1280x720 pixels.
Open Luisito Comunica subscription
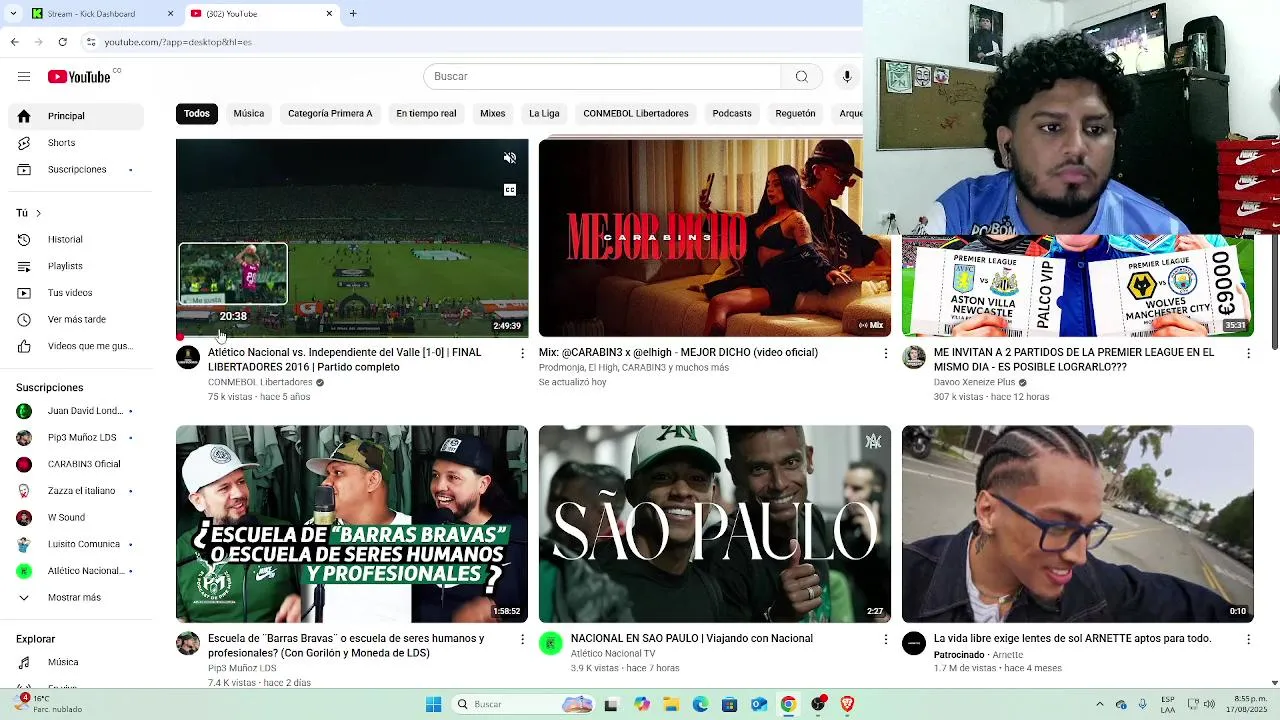(x=76, y=545)
